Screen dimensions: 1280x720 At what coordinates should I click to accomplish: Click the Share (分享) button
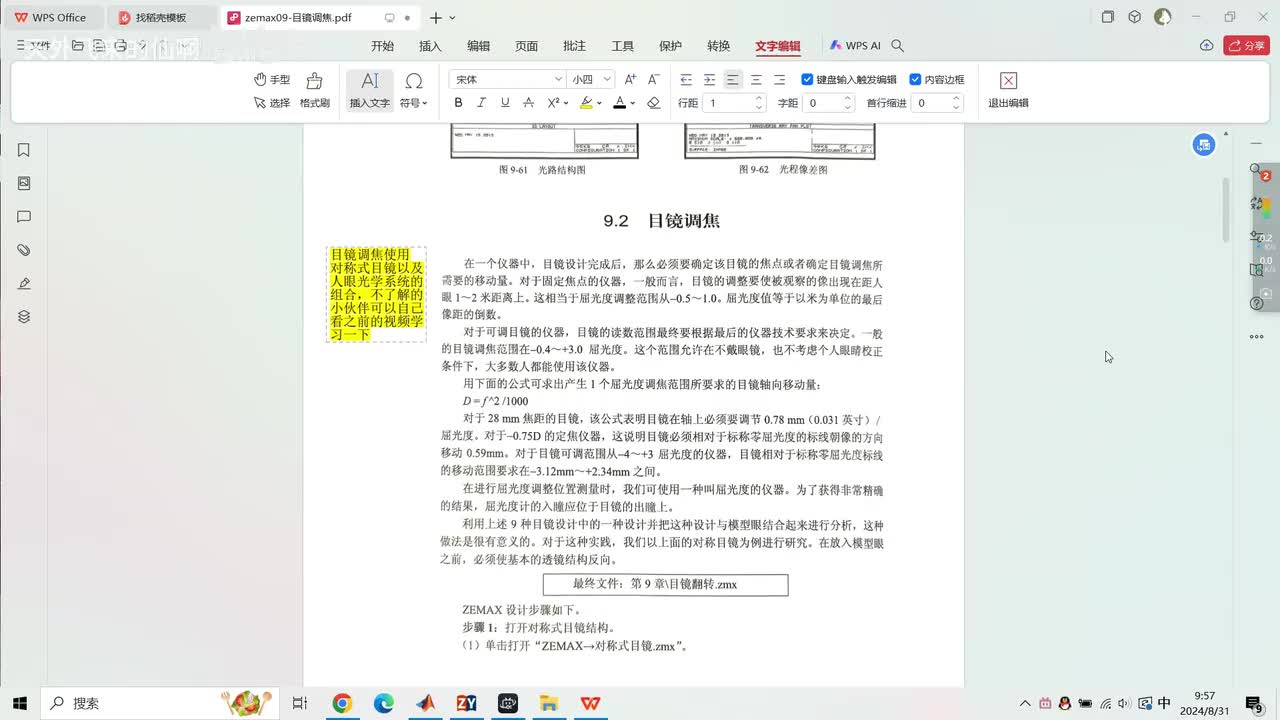(x=1246, y=46)
